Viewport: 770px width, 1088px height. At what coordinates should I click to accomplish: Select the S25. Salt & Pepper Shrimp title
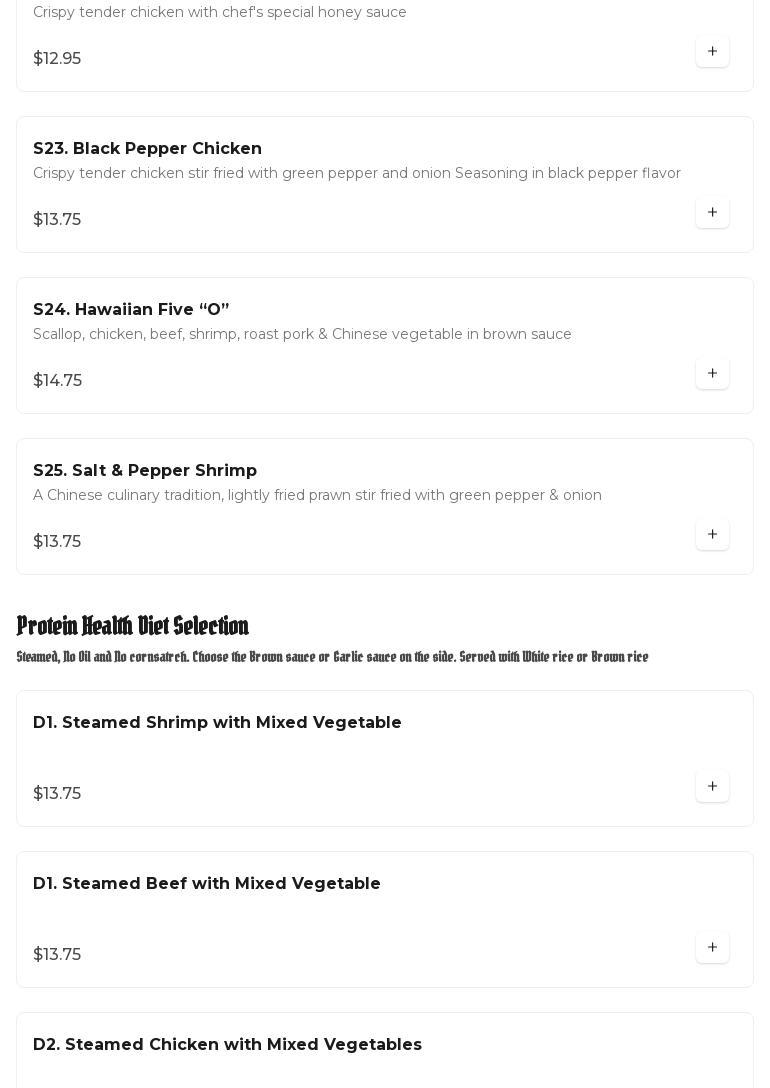point(145,471)
